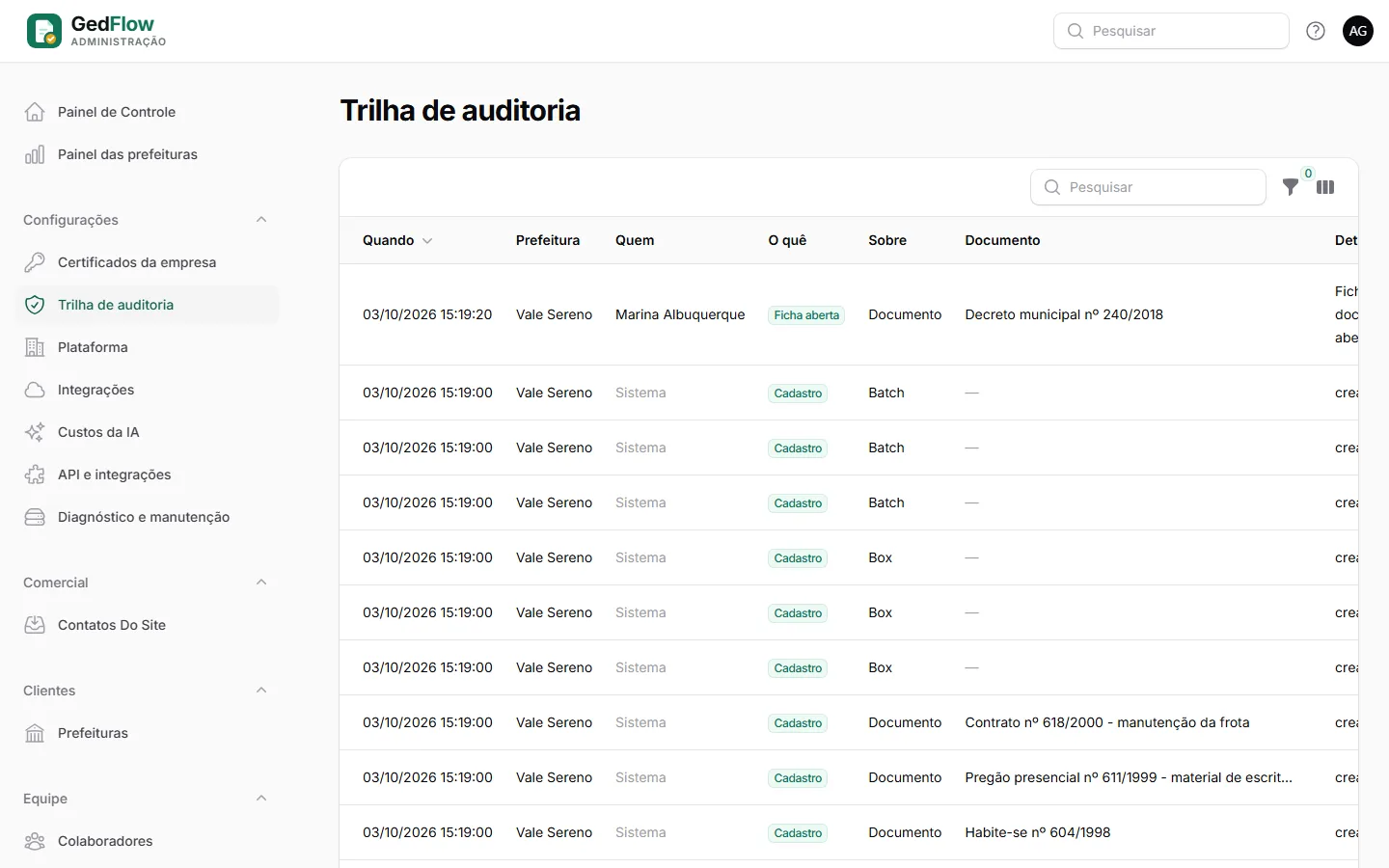Screen dimensions: 1389x868
Task: Click the Ficha aberta badge
Action: tap(806, 315)
